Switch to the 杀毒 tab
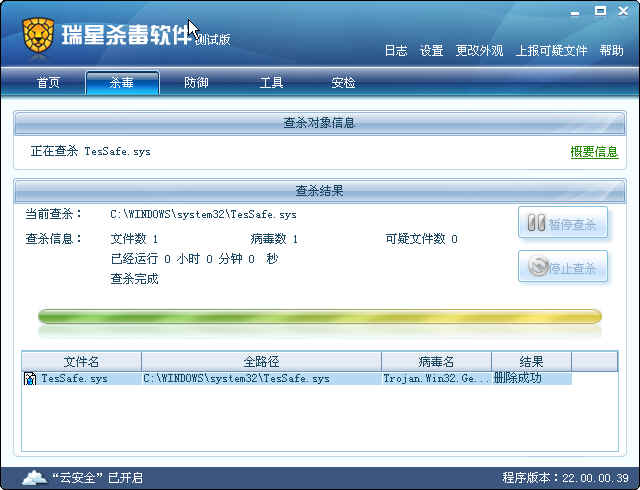This screenshot has width=640, height=490. pos(122,83)
